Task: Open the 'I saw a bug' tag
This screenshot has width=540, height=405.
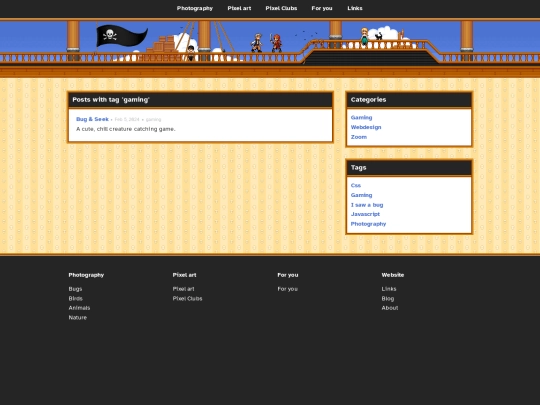Action: pyautogui.click(x=367, y=205)
